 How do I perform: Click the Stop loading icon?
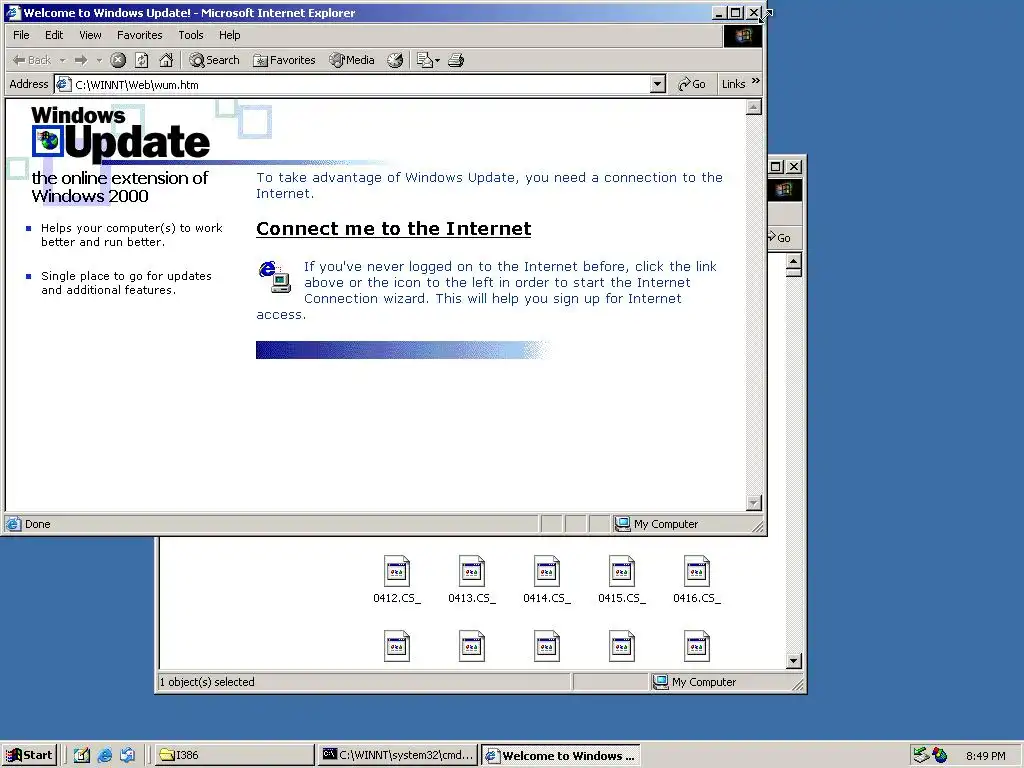tap(118, 60)
